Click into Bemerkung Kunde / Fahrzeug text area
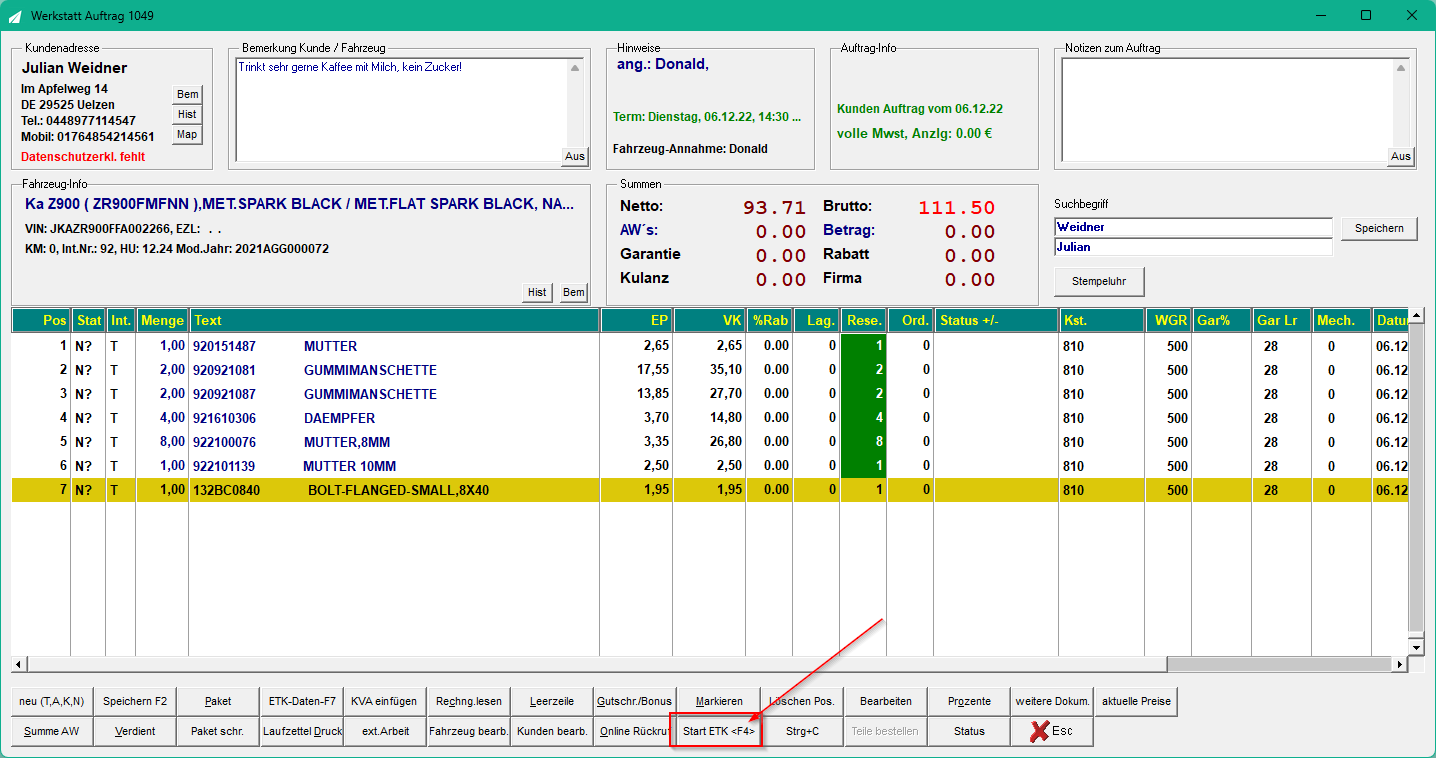This screenshot has width=1436, height=758. (401, 109)
